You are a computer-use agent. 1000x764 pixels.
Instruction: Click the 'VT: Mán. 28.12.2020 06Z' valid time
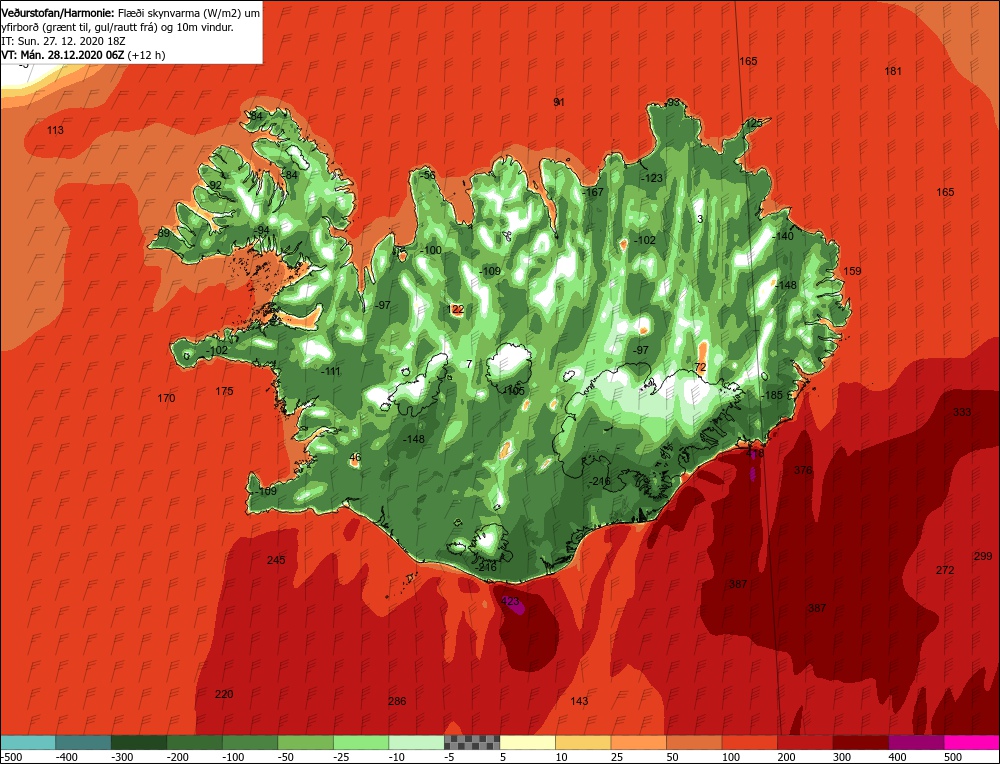[62, 55]
